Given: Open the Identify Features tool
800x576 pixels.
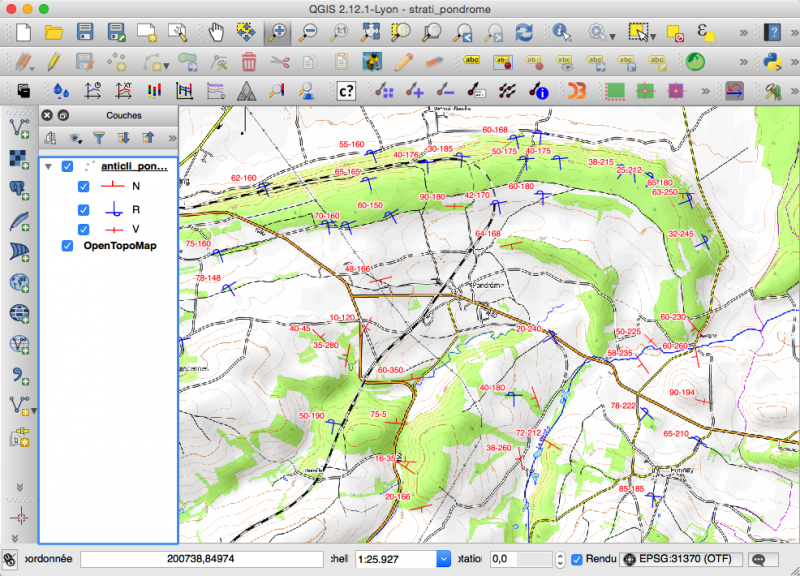Looking at the screenshot, I should [x=561, y=32].
